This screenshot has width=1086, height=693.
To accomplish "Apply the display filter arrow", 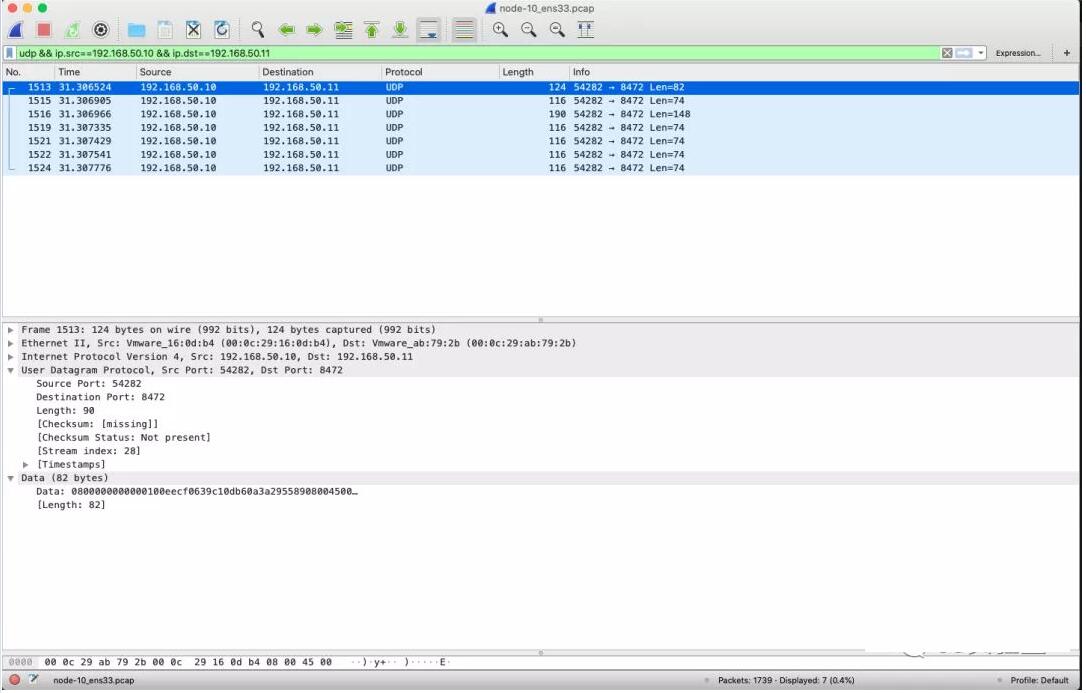I will point(963,53).
